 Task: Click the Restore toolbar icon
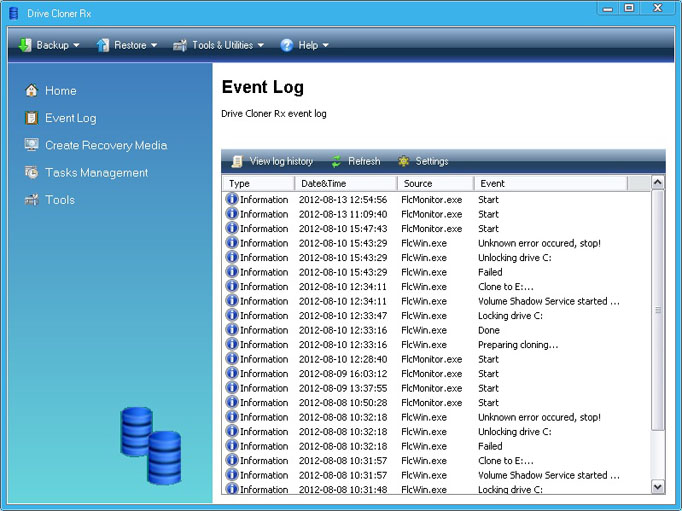103,45
